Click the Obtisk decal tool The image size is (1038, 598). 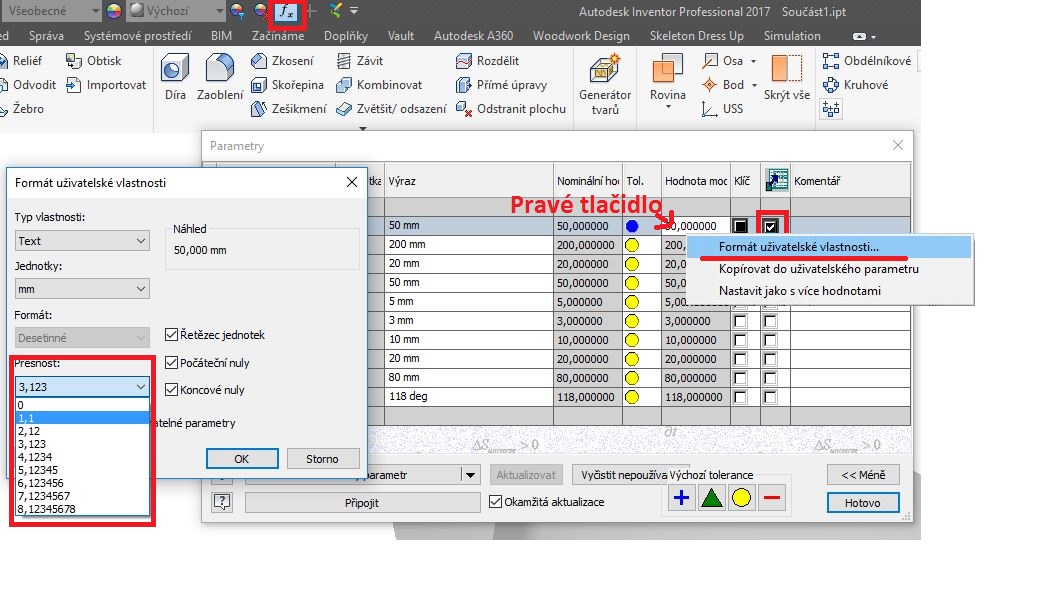coord(93,61)
